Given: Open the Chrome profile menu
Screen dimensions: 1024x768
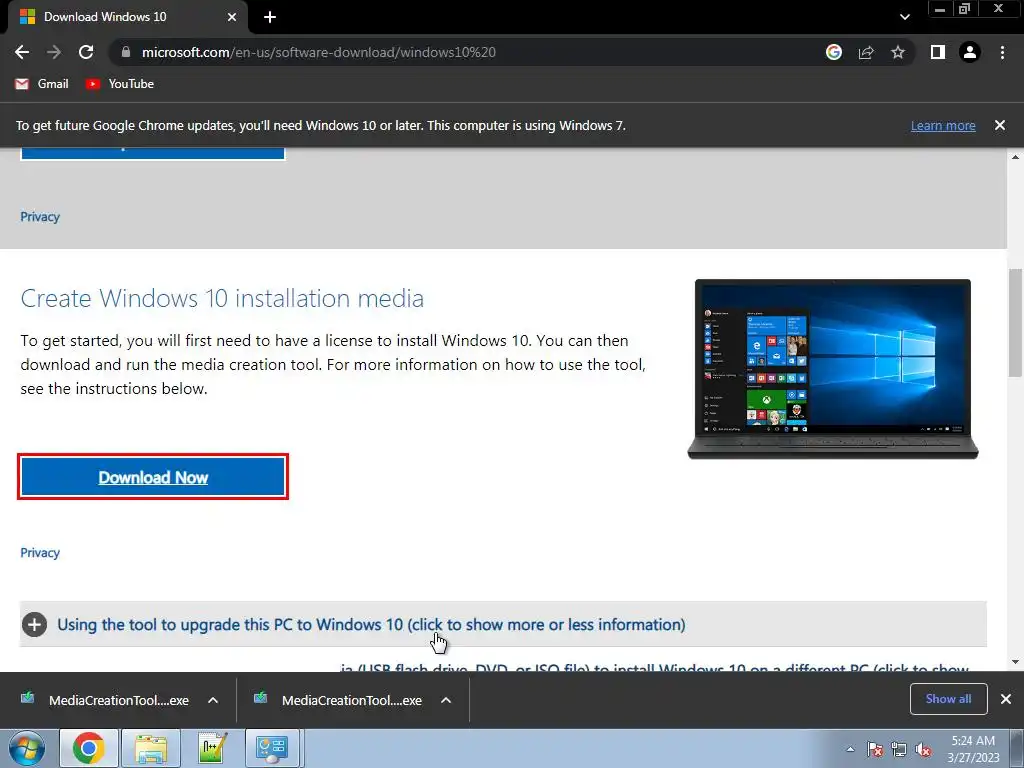Looking at the screenshot, I should [x=970, y=52].
